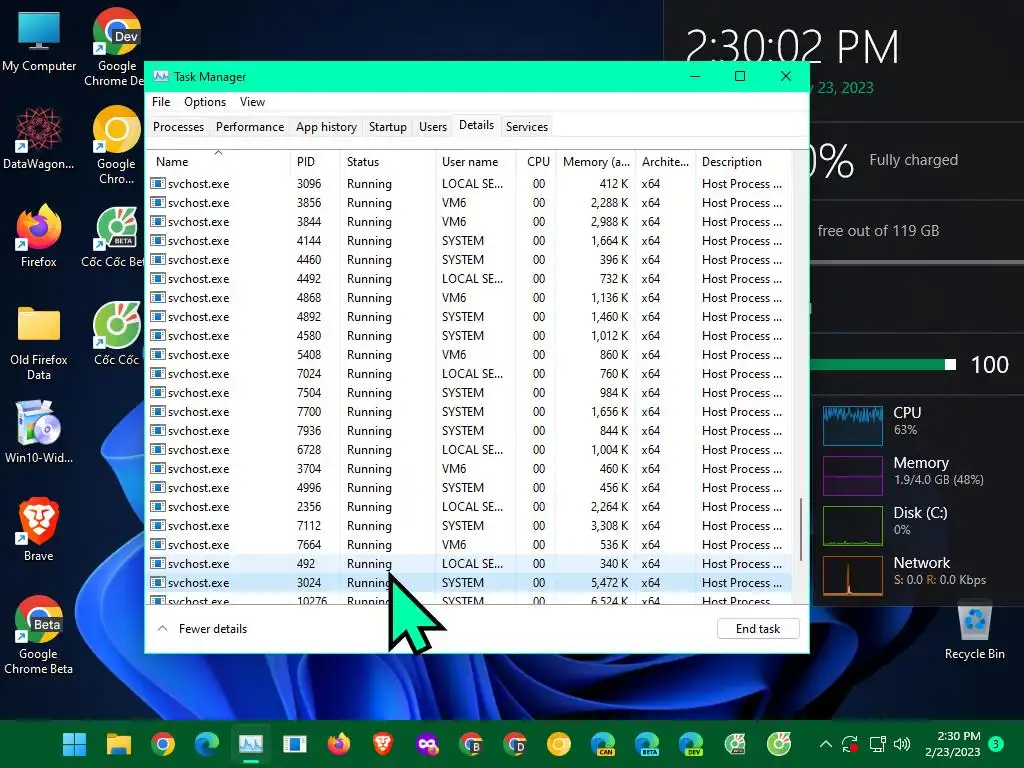Viewport: 1024px width, 768px height.
Task: Click the Task Manager taskbar icon
Action: pos(251,743)
